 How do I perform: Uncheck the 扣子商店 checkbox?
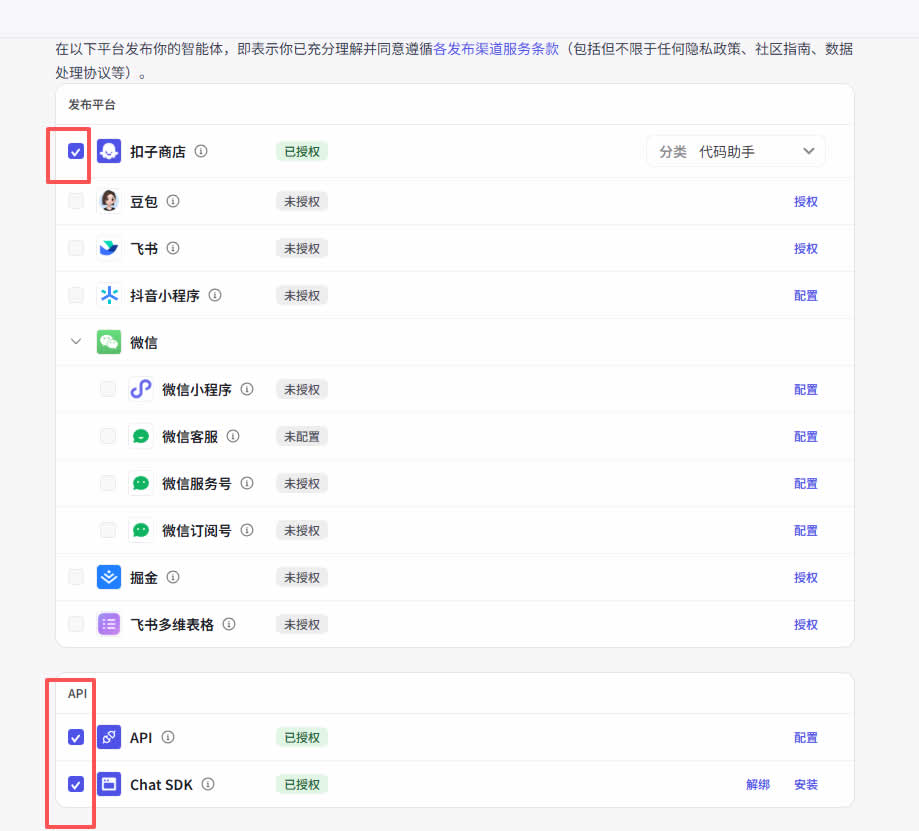coord(76,152)
